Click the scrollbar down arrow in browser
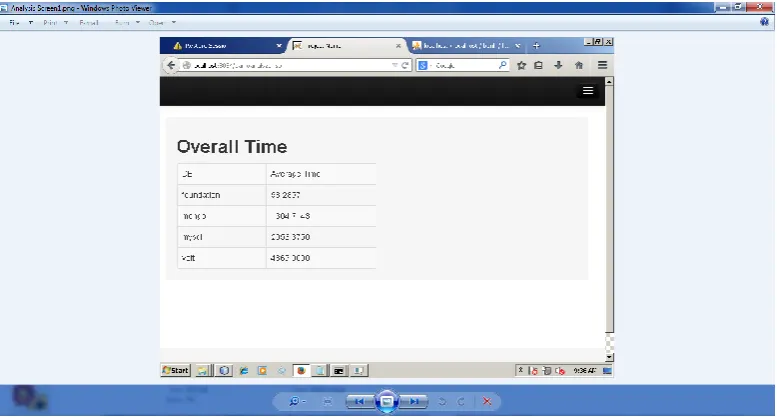The image size is (777, 418). [x=610, y=357]
